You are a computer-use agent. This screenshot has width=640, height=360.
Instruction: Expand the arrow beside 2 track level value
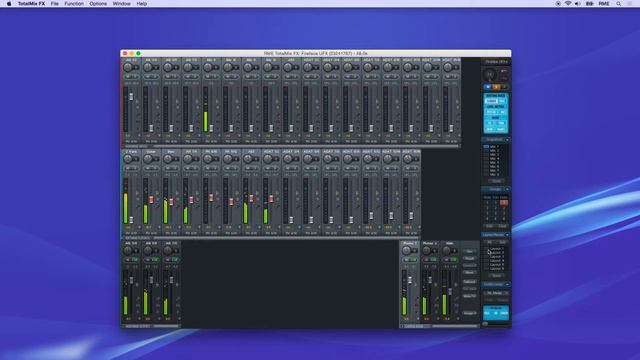click(139, 227)
